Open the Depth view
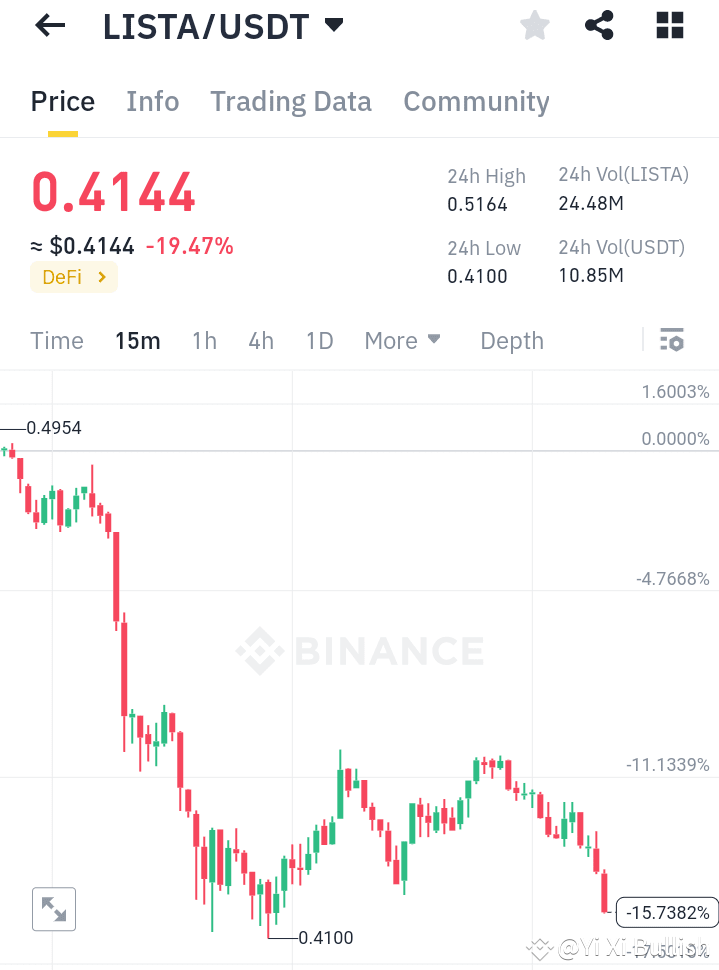The height and width of the screenshot is (970, 719). pos(511,340)
